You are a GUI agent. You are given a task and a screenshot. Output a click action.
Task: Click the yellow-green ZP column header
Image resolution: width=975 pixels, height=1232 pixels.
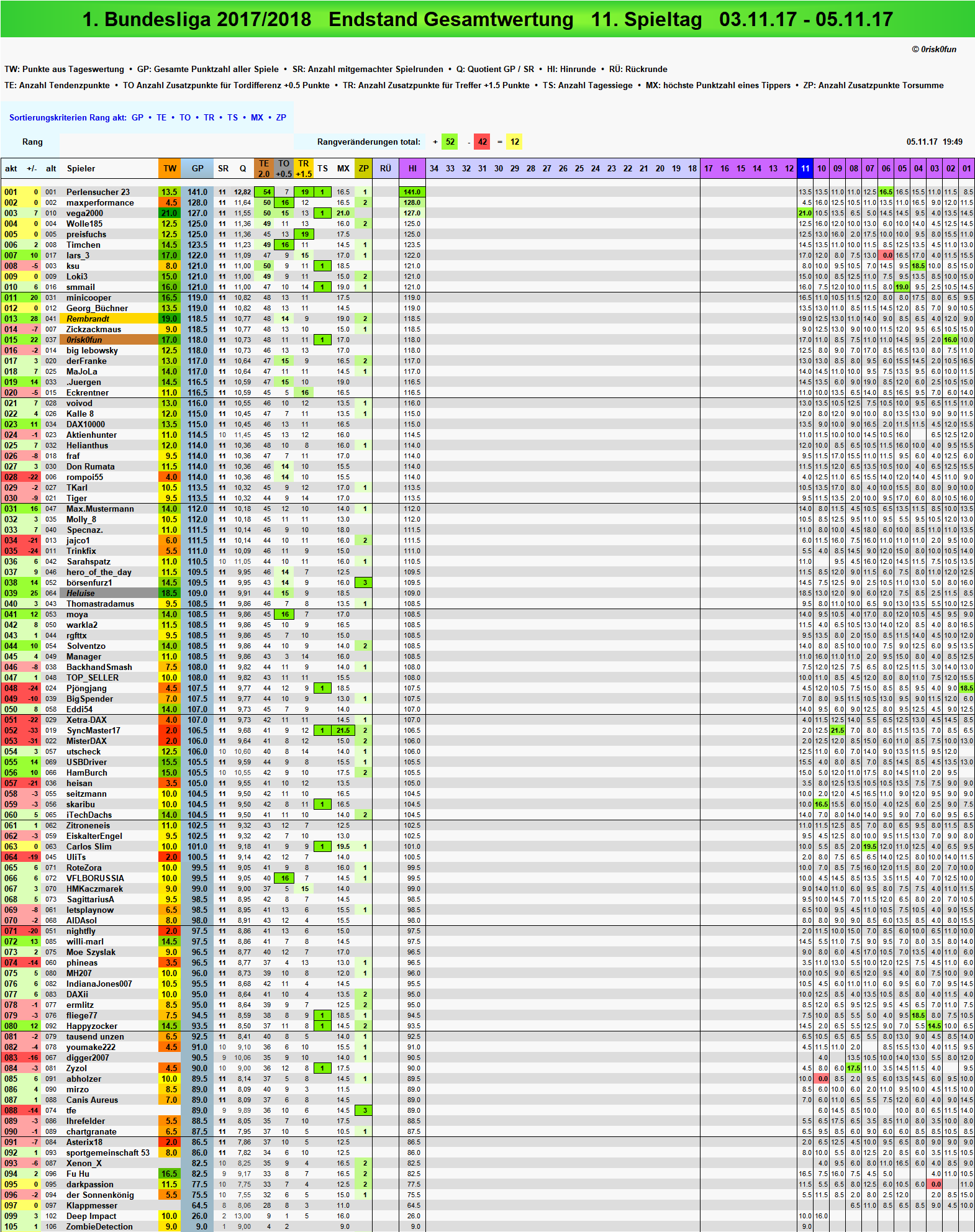[364, 168]
